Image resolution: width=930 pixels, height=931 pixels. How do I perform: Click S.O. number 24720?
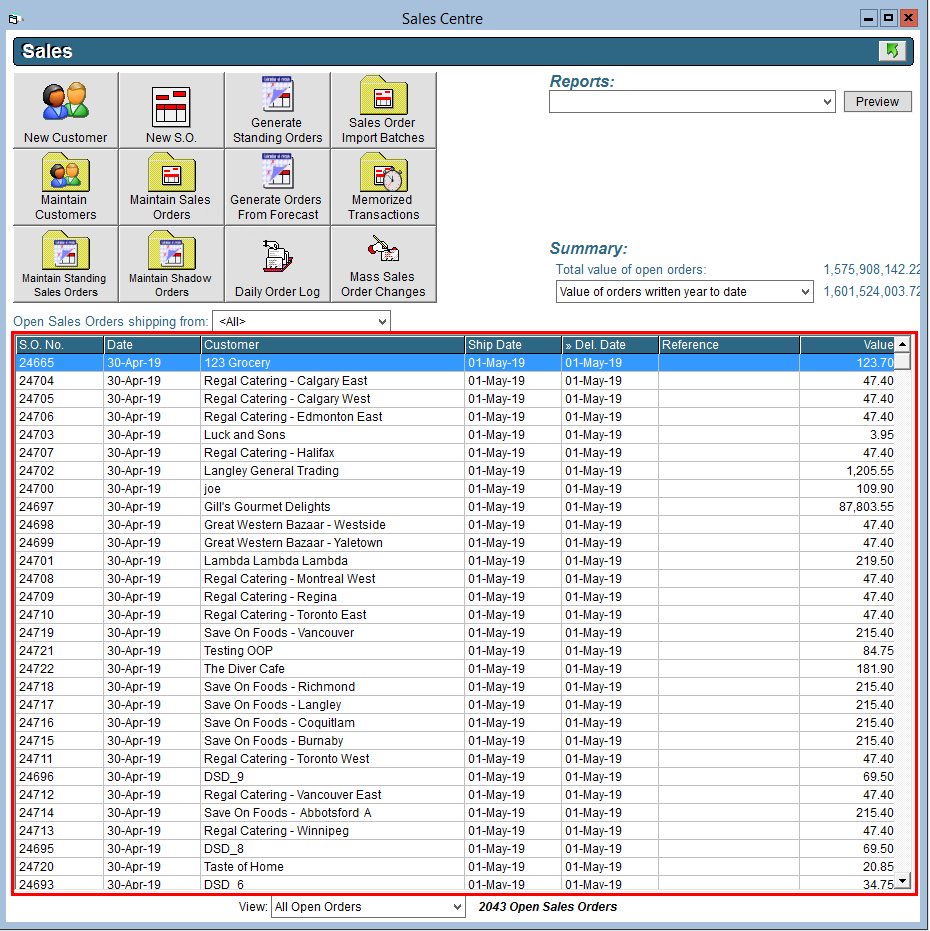(59, 867)
